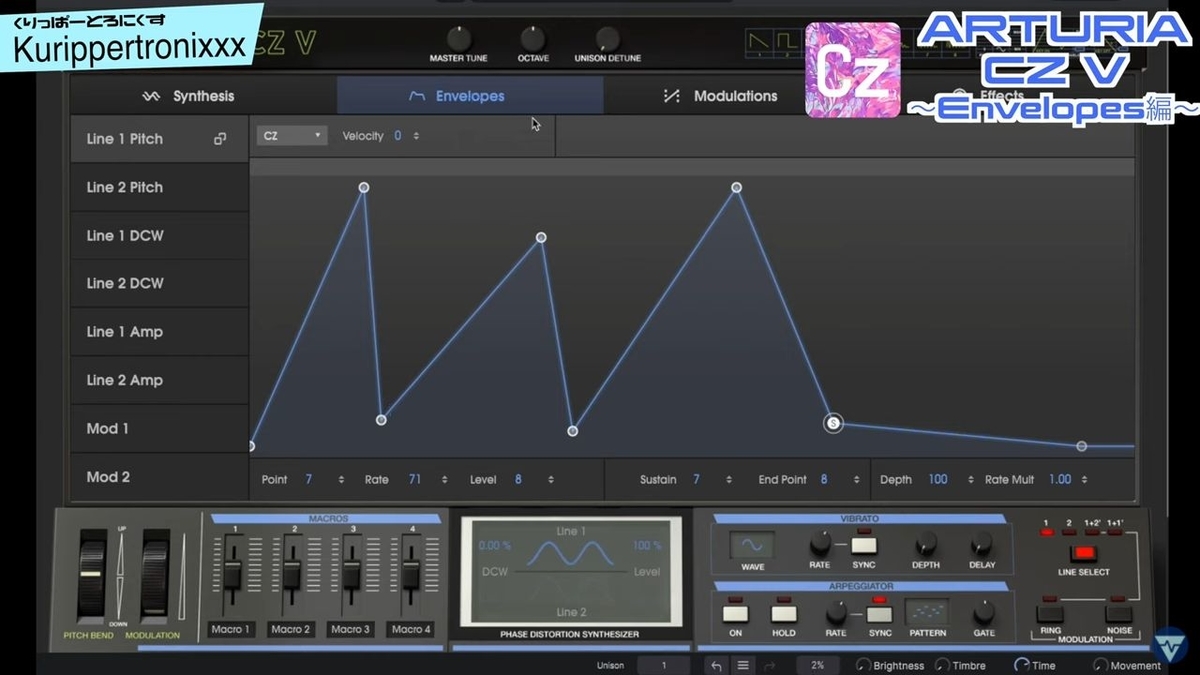Select the sustain envelope point marked S
Image resolution: width=1200 pixels, height=675 pixels.
click(833, 423)
